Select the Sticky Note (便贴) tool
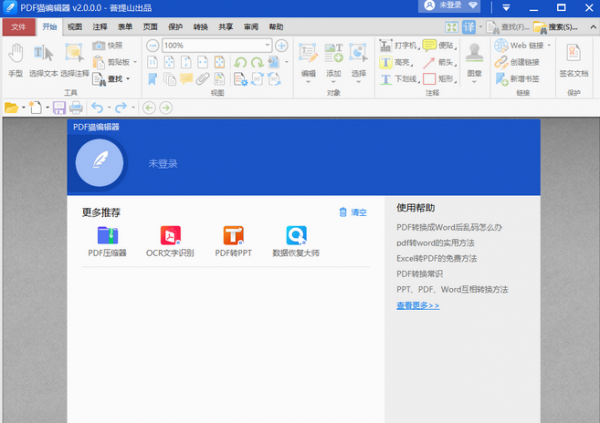 [439, 46]
